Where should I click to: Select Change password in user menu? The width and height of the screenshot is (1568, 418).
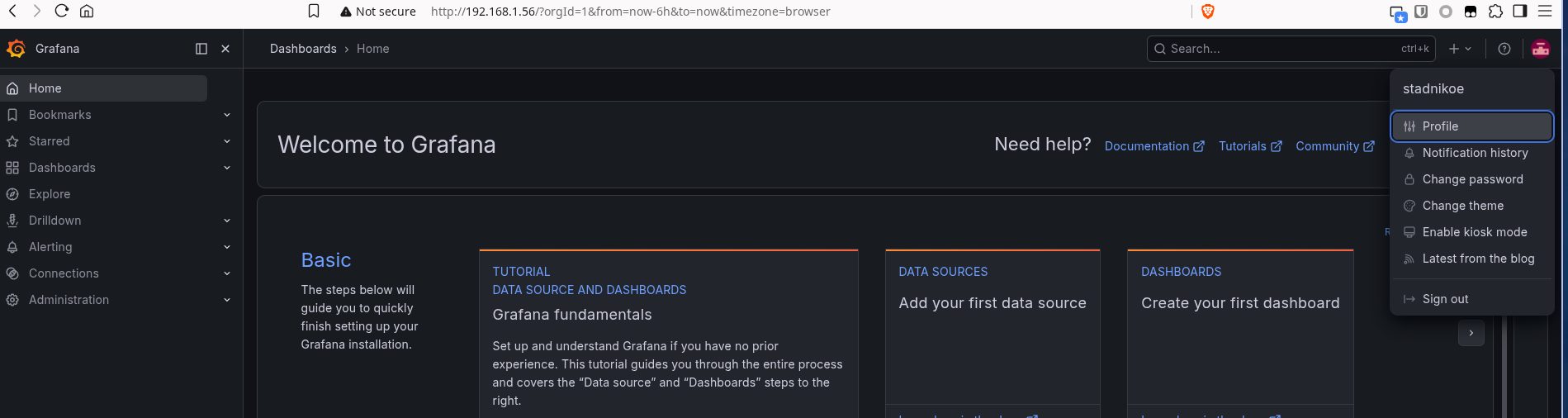[x=1471, y=179]
